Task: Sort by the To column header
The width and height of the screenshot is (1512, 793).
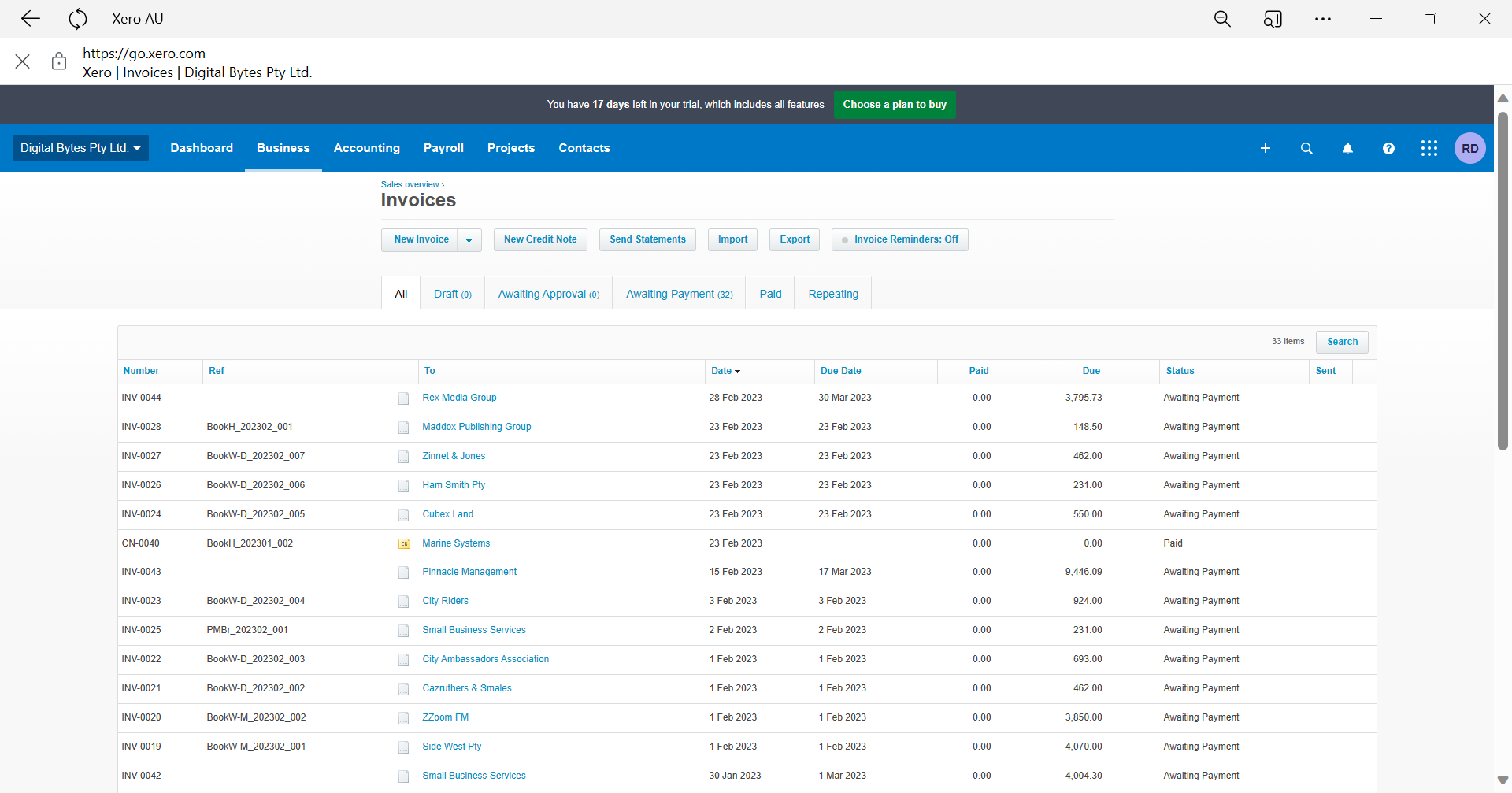Action: tap(429, 371)
